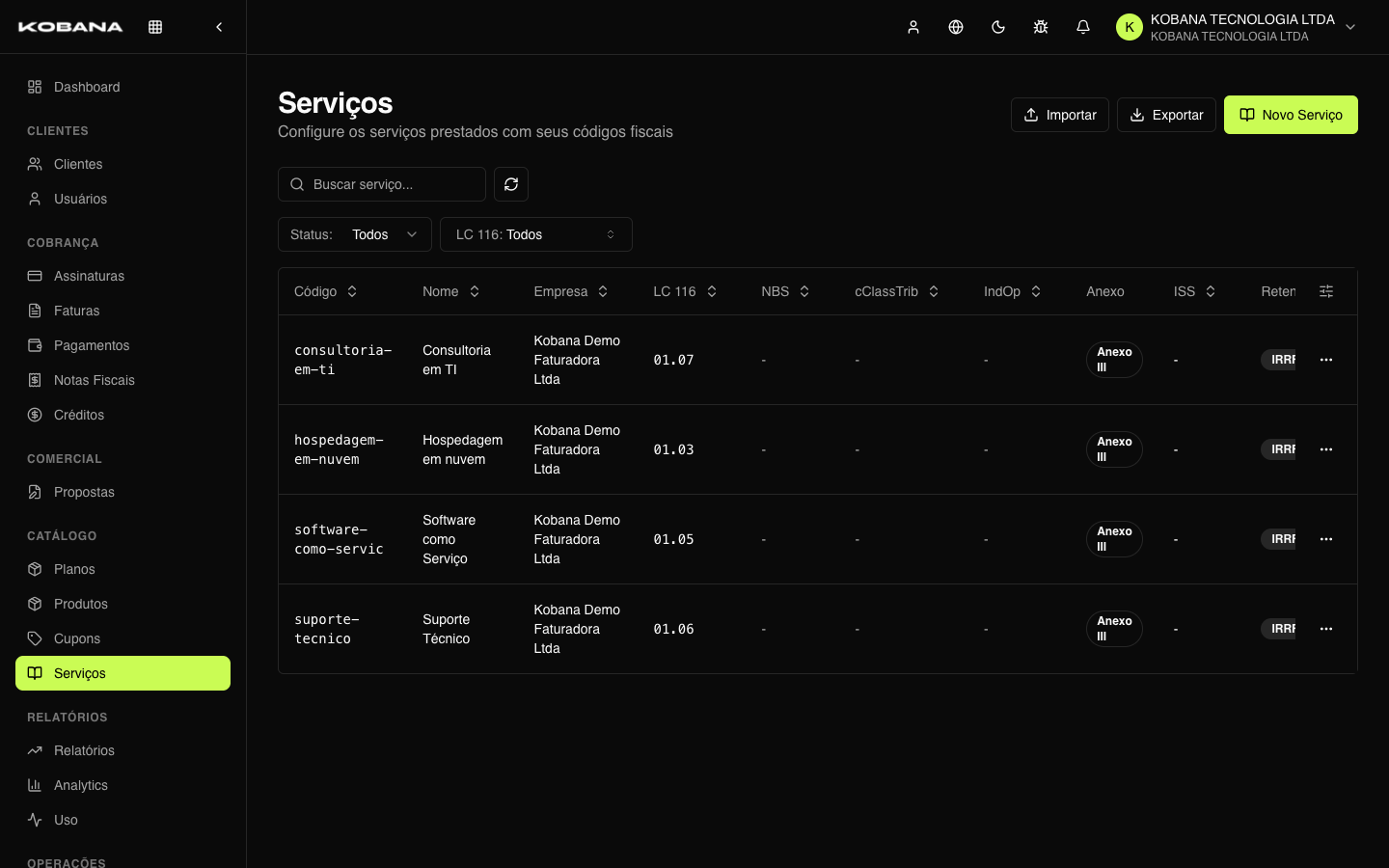
Task: Go to Dashboard in the sidebar
Action: click(x=123, y=87)
